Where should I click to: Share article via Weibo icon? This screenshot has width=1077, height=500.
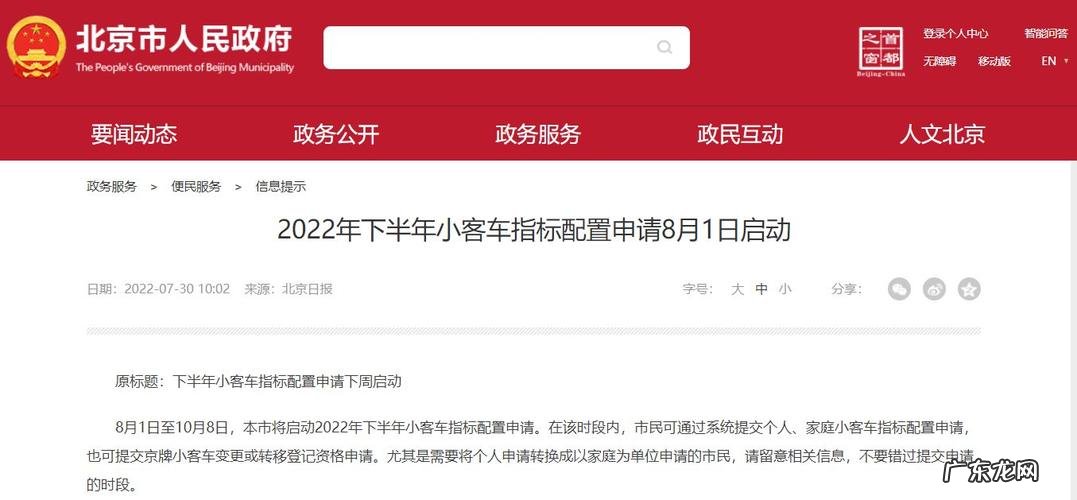click(x=933, y=289)
